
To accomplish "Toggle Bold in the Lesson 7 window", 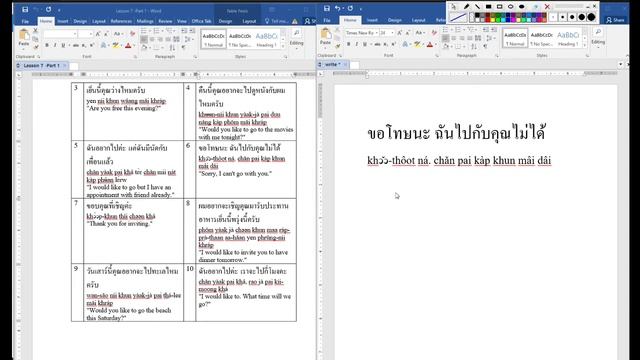I will click(x=47, y=45).
